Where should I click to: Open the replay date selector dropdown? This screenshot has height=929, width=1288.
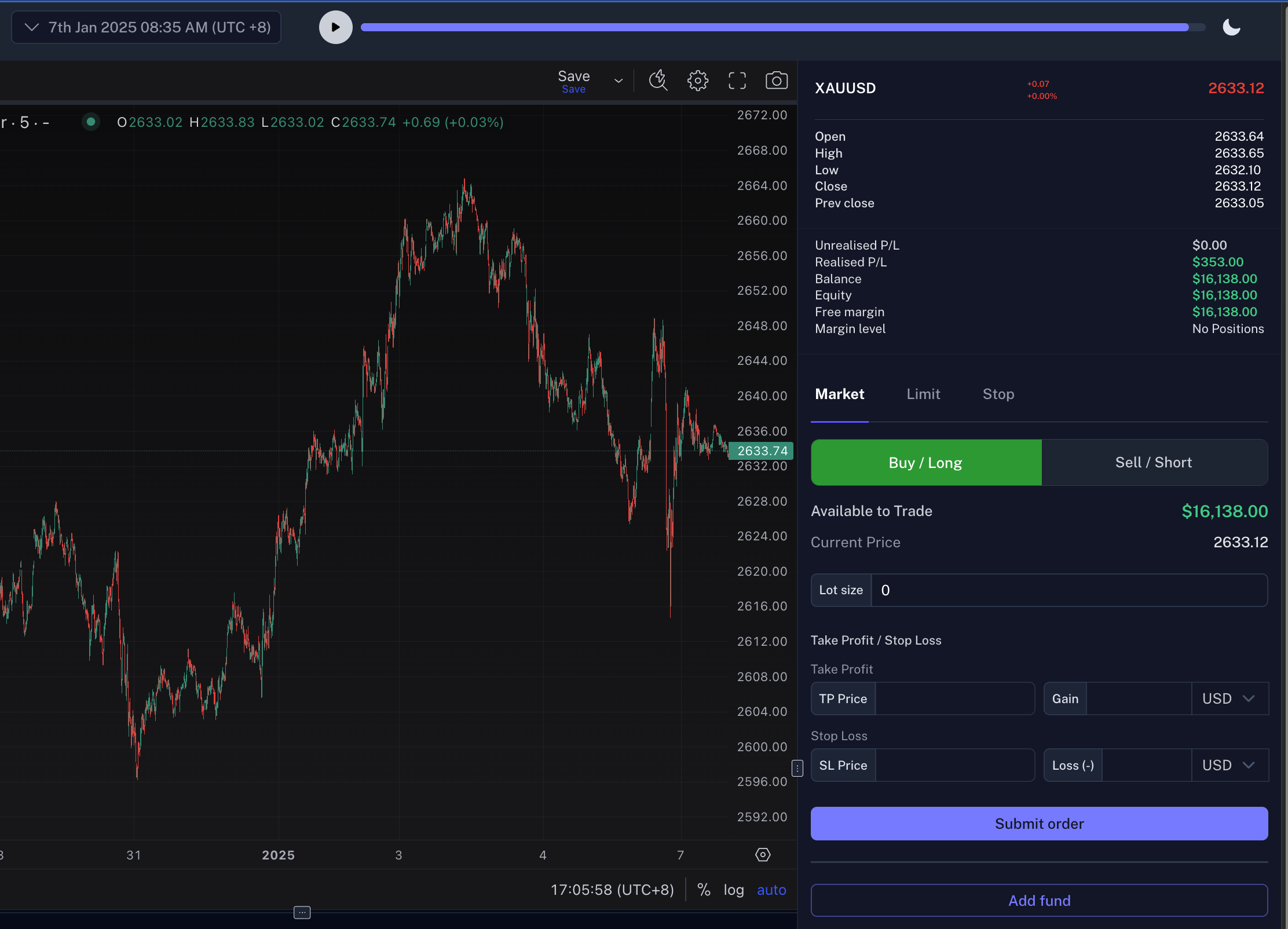146,27
